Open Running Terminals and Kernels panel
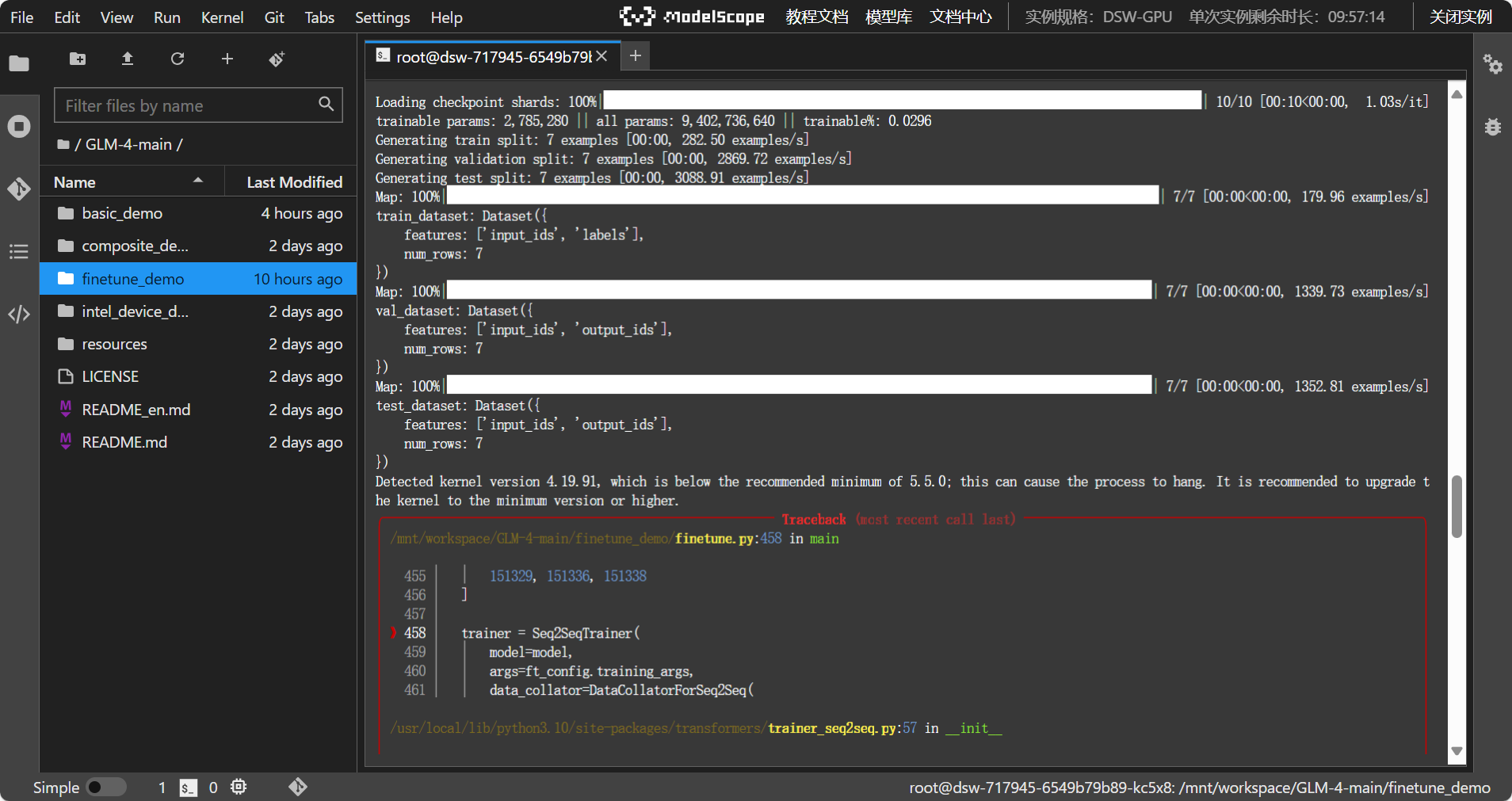Screen dimensions: 1512x801 19,127
